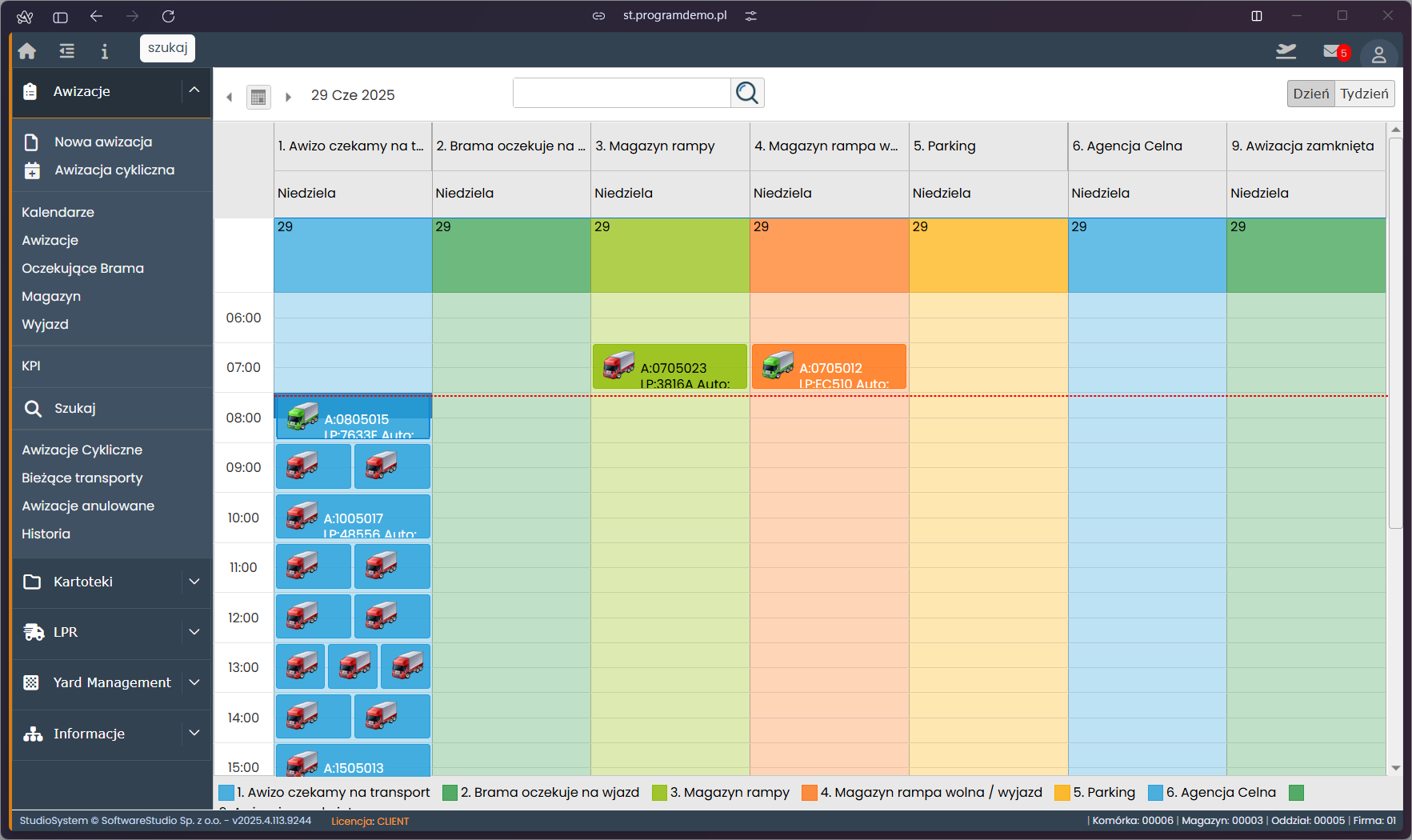Open the info icon in toolbar
1412x840 pixels.
[104, 51]
